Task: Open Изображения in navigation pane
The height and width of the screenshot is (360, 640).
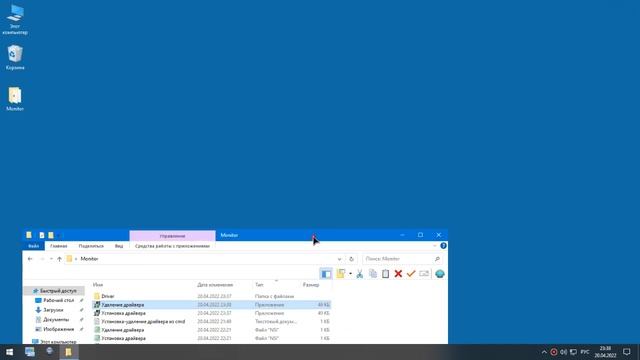Action: coord(58,329)
